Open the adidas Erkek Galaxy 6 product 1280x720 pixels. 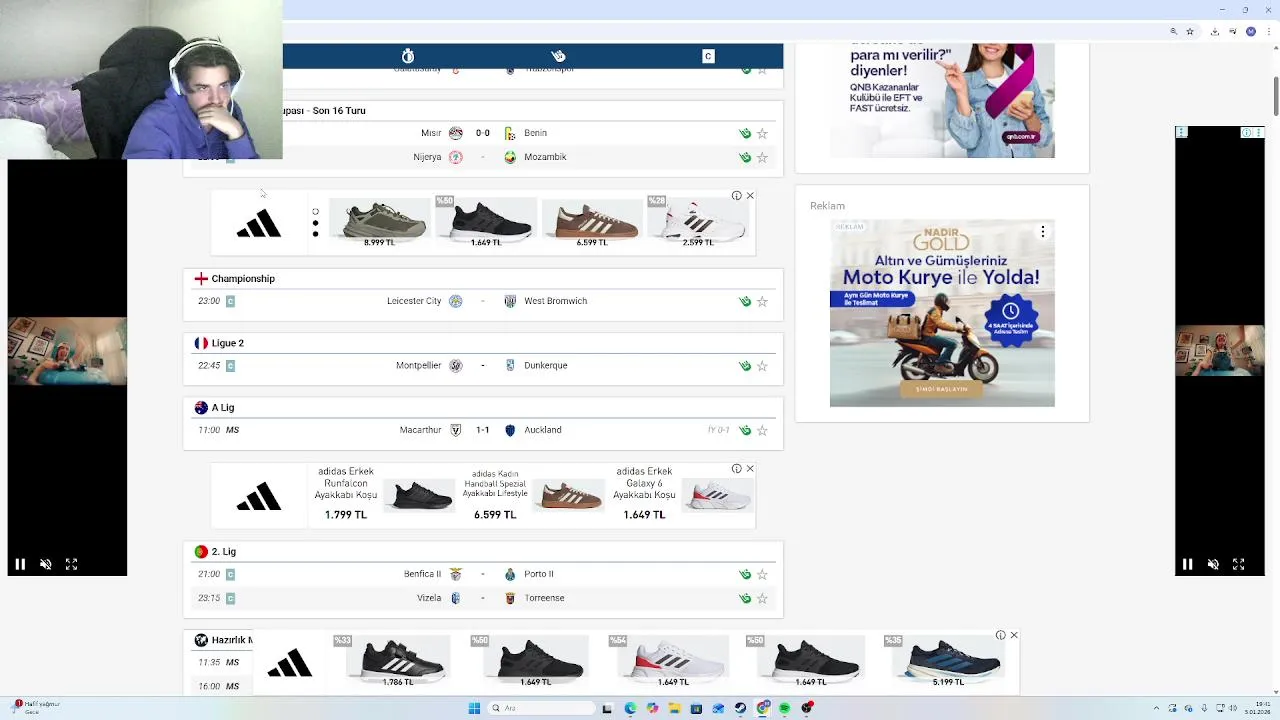pos(684,494)
